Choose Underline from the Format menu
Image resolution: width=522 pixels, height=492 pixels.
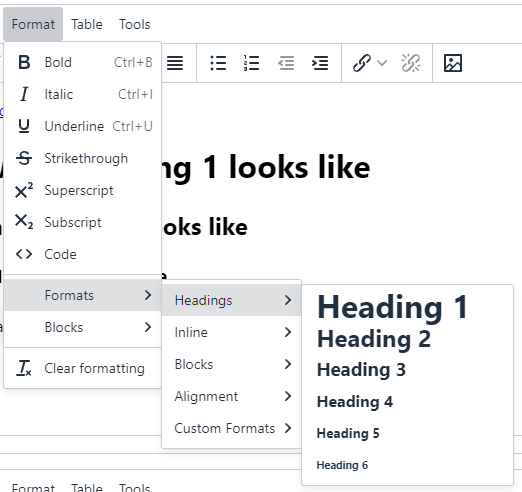(x=83, y=126)
